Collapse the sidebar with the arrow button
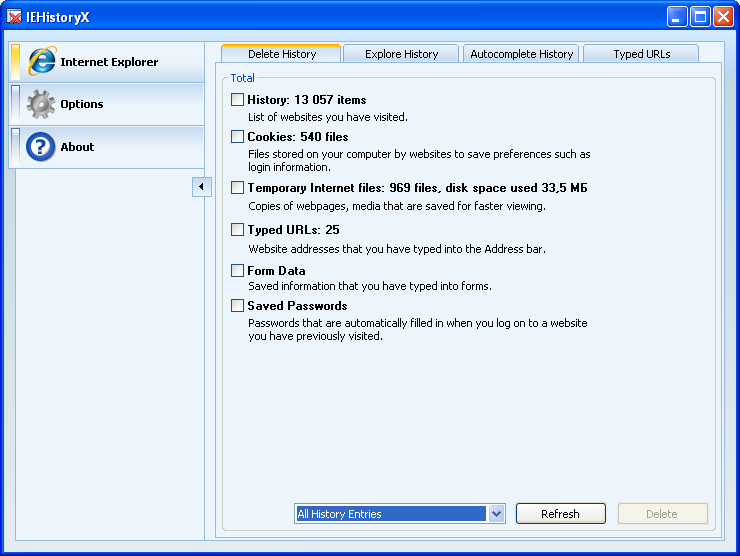This screenshot has height=556, width=740. 202,186
